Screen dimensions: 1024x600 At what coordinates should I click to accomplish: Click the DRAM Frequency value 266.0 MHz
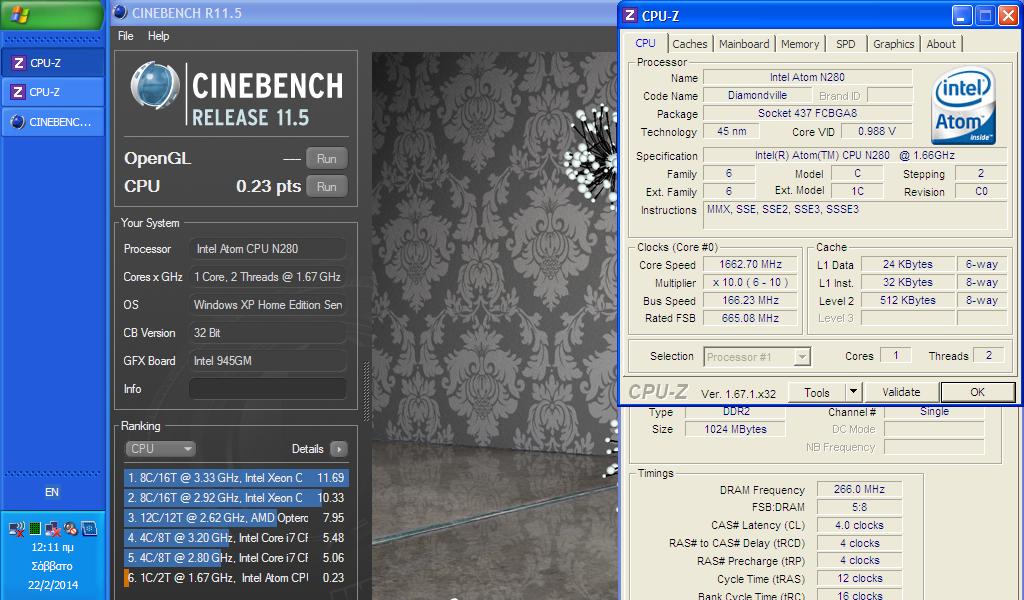[x=859, y=489]
